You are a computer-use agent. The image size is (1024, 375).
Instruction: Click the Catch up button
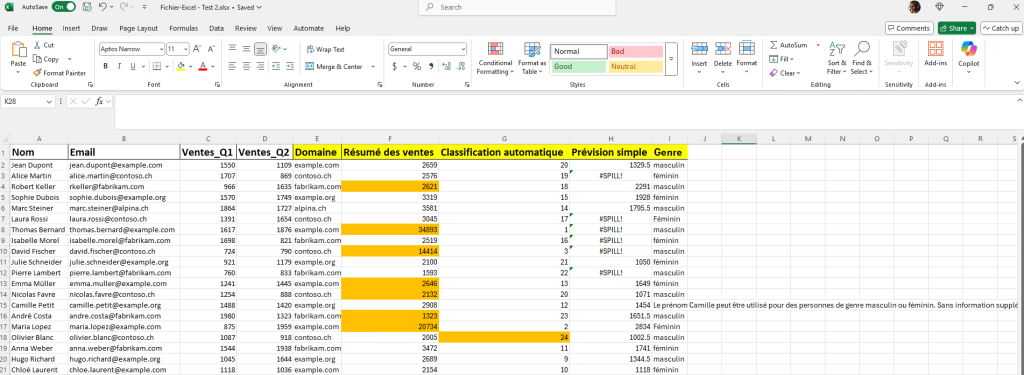[x=1000, y=28]
